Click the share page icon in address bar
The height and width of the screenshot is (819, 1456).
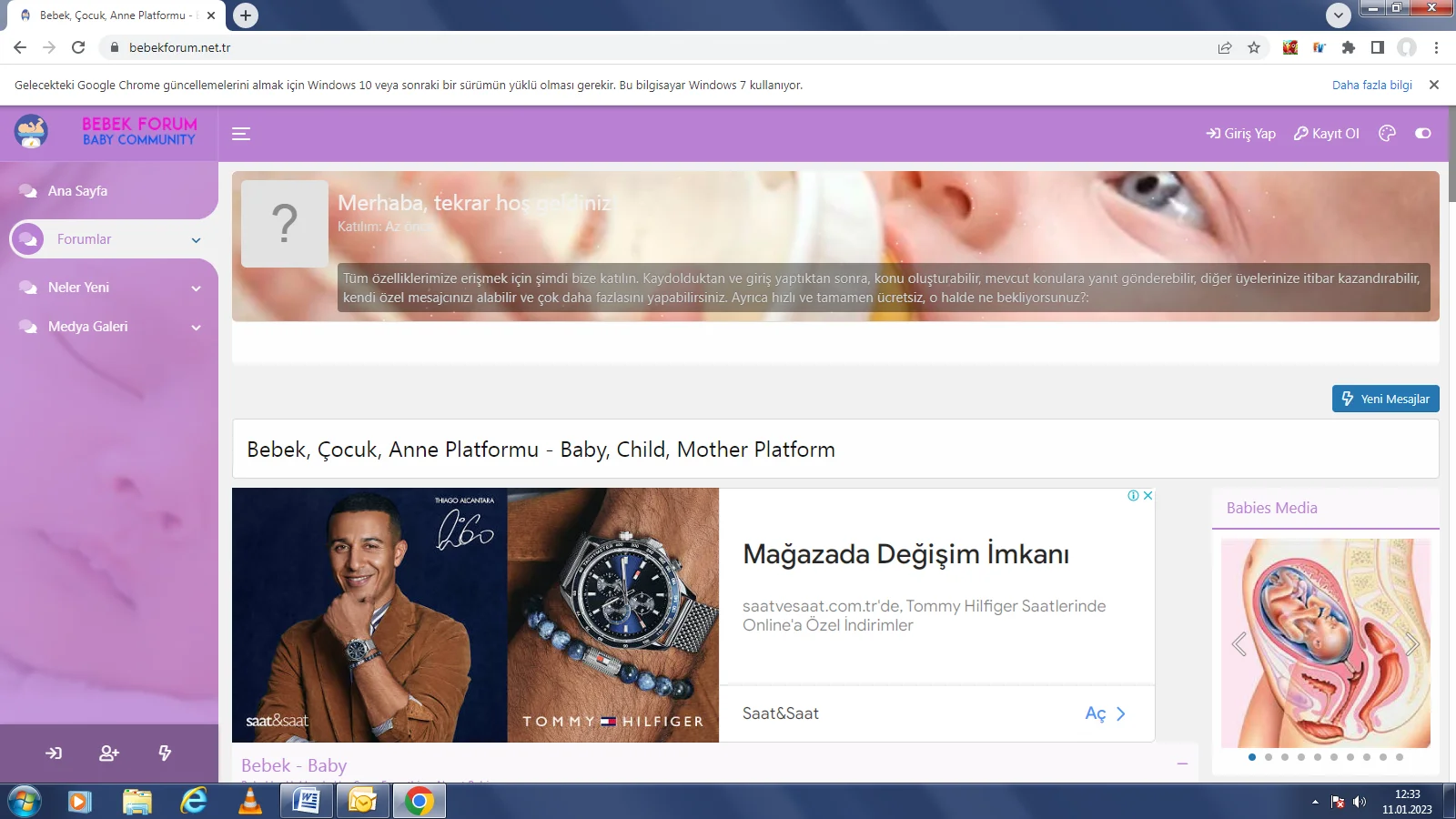point(1225,47)
